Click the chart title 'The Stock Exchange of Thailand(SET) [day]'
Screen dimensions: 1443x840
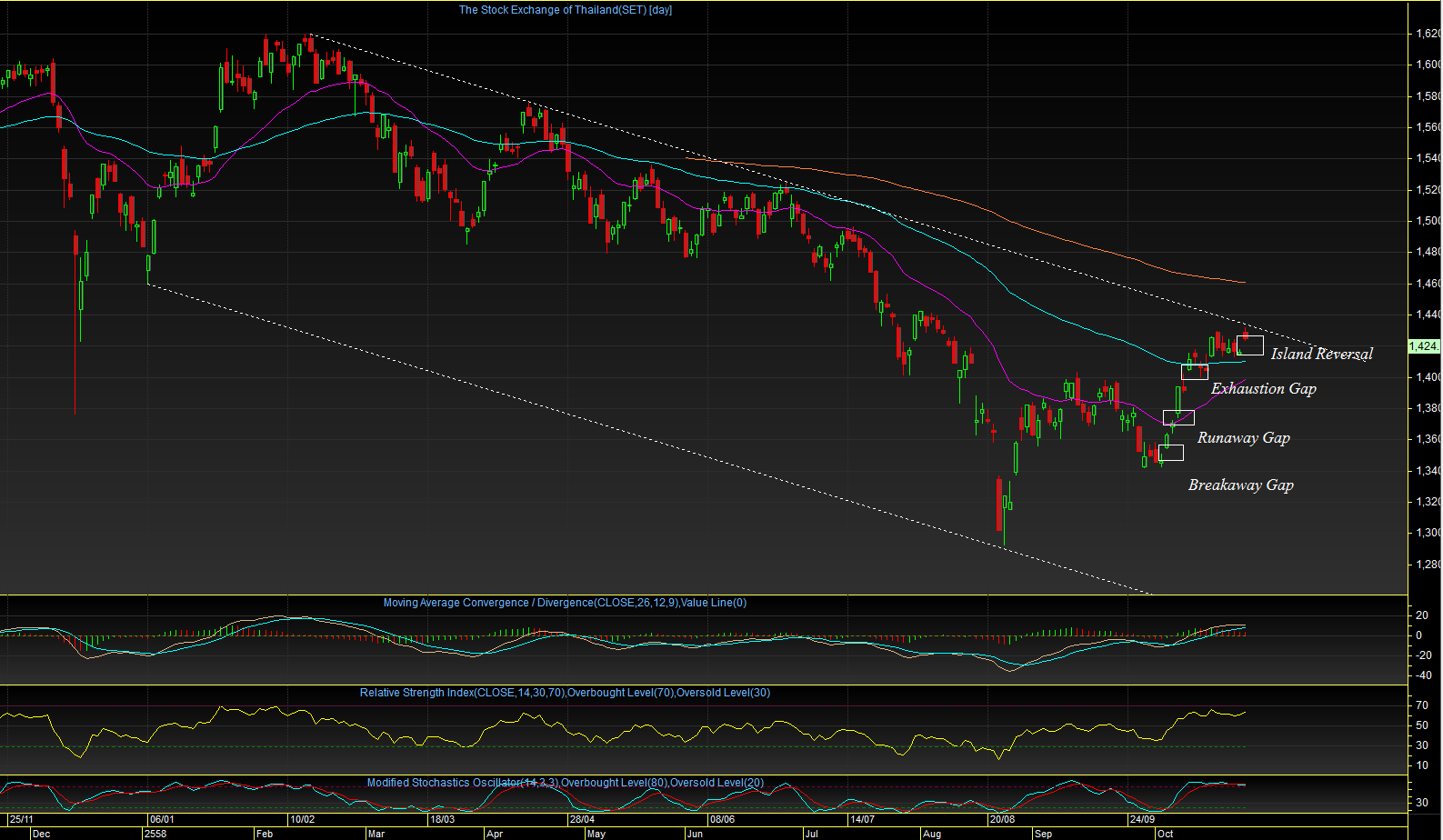tap(566, 10)
